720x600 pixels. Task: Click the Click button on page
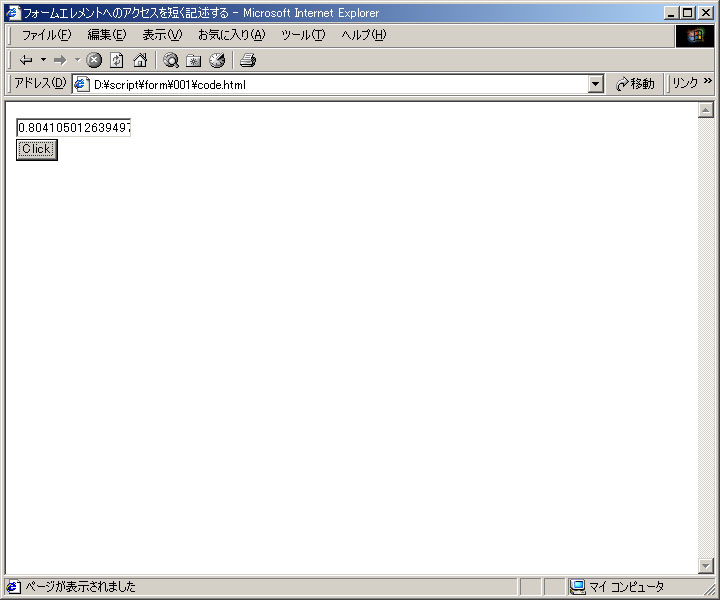coord(37,150)
